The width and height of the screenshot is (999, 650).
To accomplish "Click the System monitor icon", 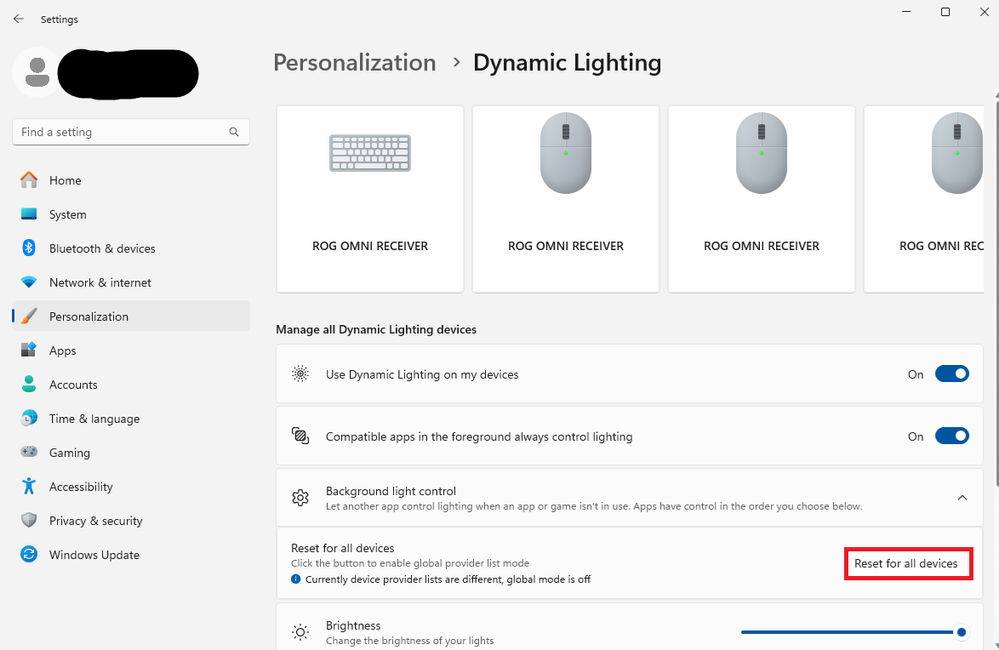I will [x=29, y=214].
